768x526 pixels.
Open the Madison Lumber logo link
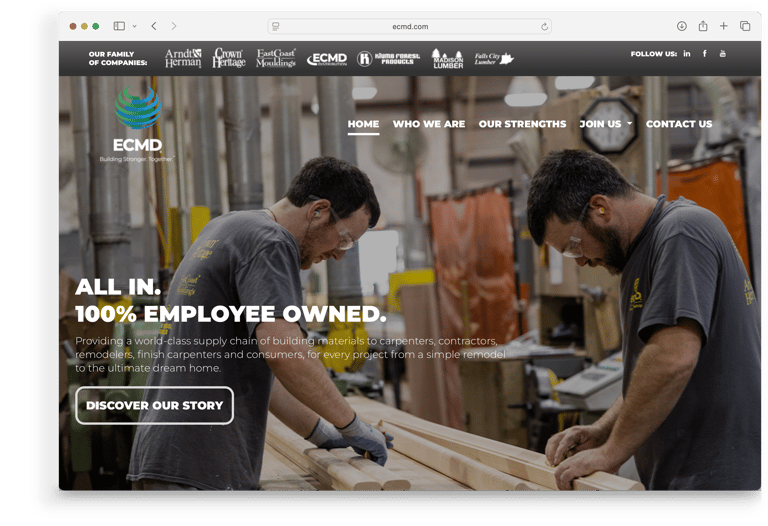click(x=448, y=58)
